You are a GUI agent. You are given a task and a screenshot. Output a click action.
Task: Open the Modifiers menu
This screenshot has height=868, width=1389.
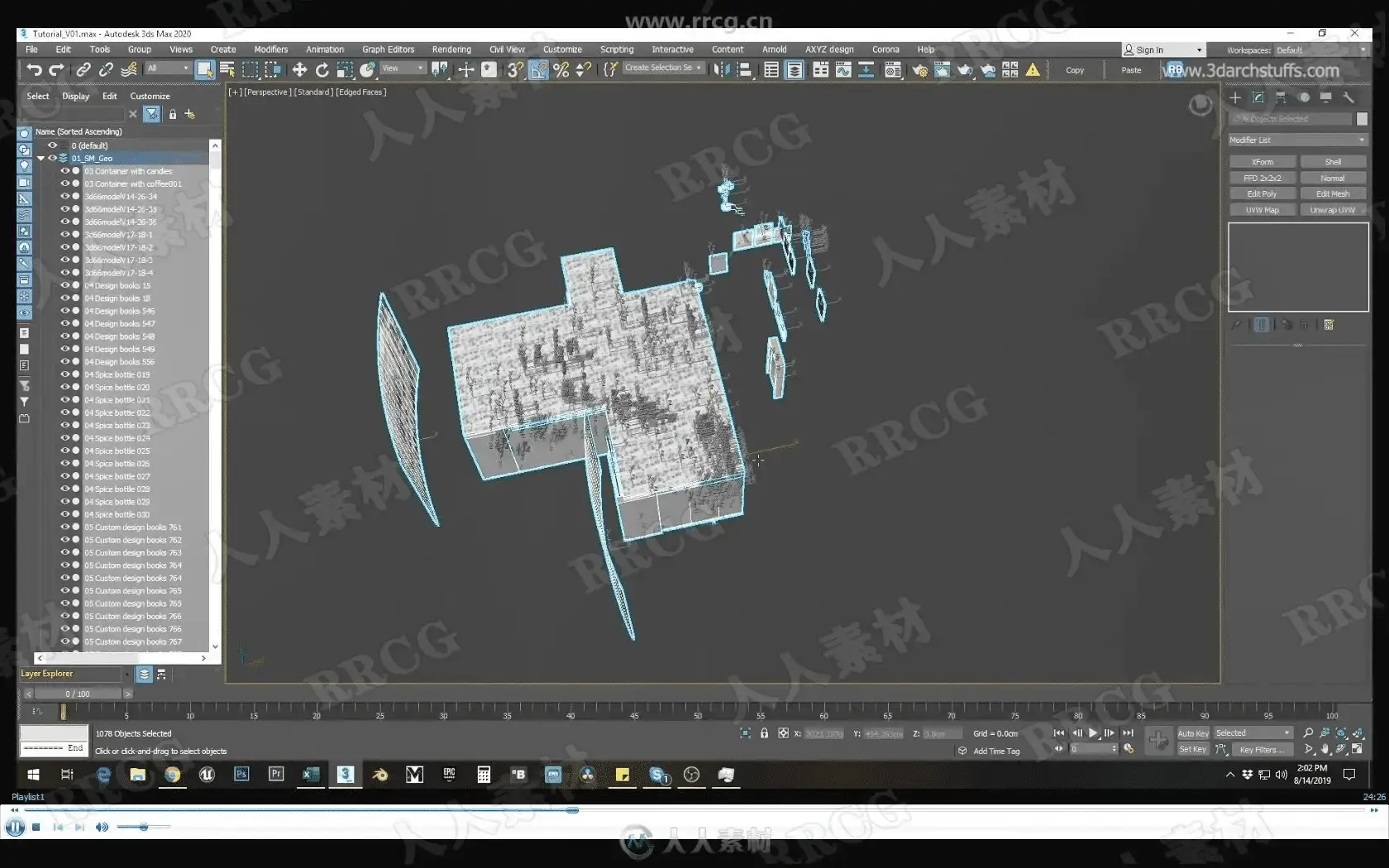click(x=270, y=49)
